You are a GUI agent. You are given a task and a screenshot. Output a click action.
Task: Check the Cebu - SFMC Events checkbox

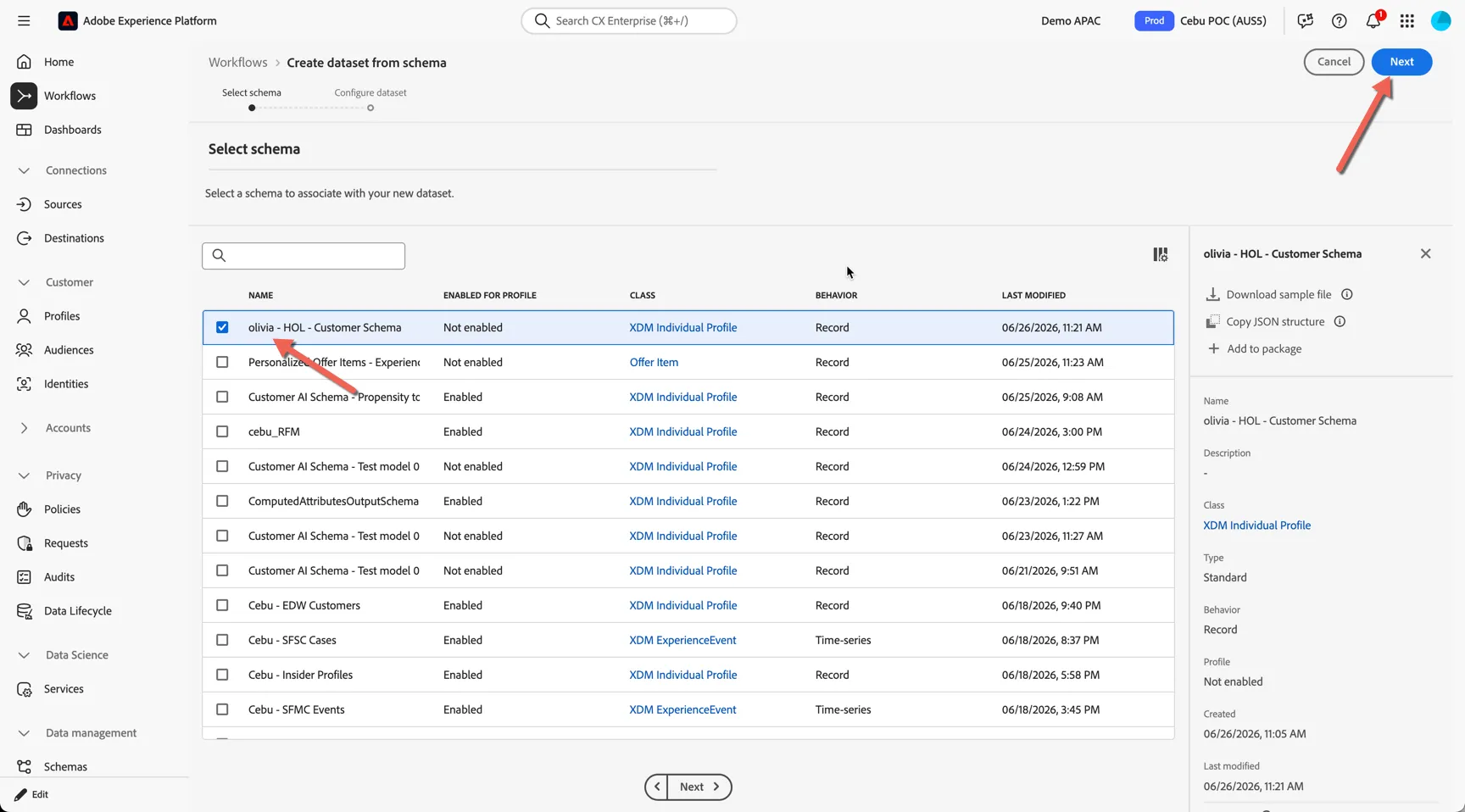coord(222,709)
